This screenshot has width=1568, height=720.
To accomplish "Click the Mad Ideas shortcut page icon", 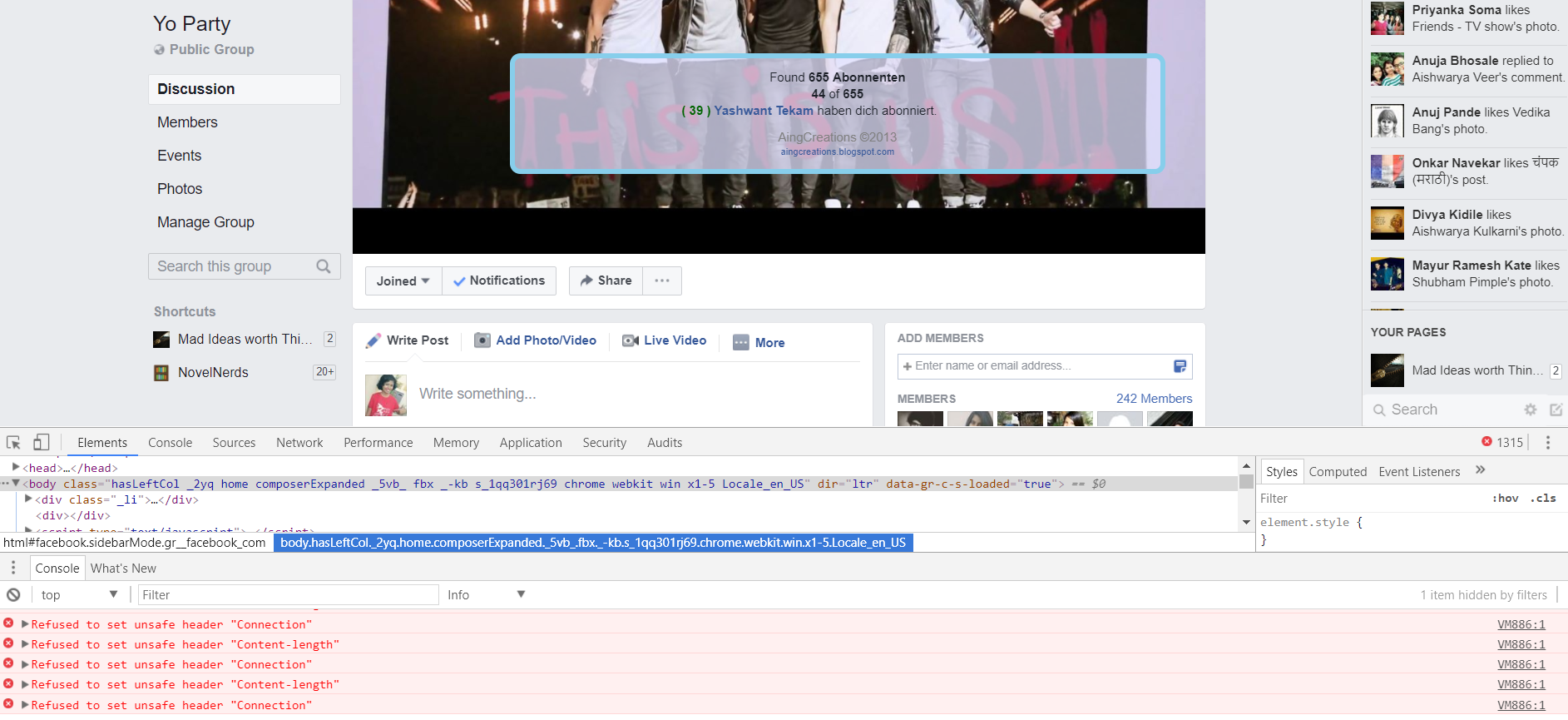I will coord(161,340).
